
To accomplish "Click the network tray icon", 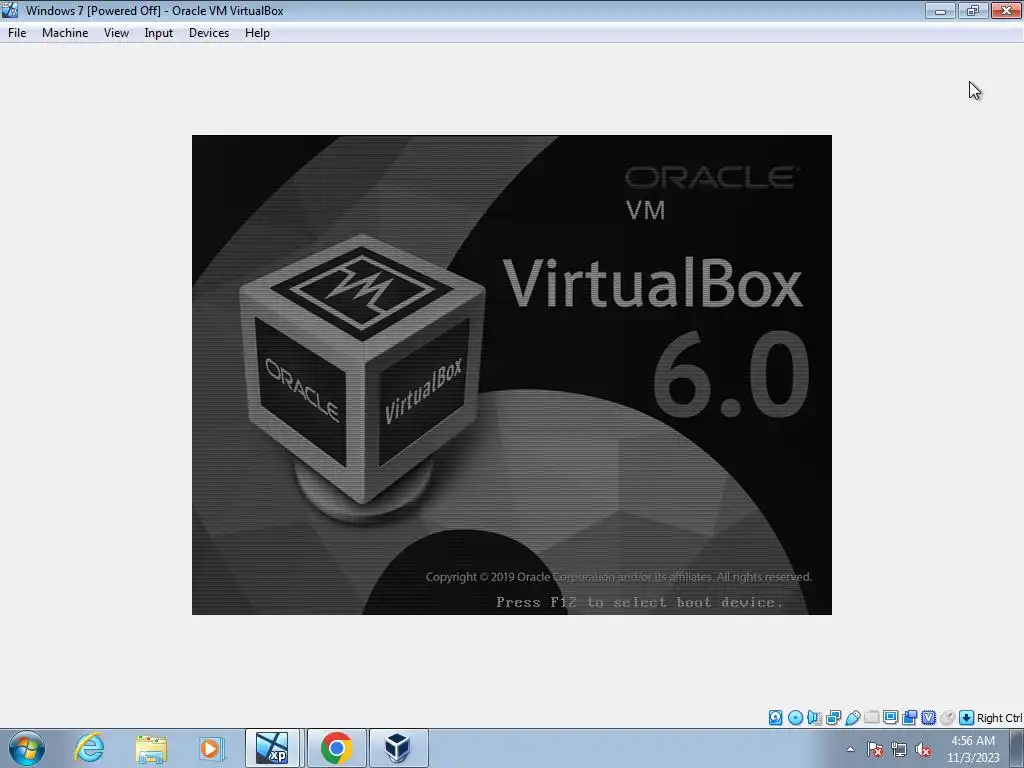I will tap(899, 749).
